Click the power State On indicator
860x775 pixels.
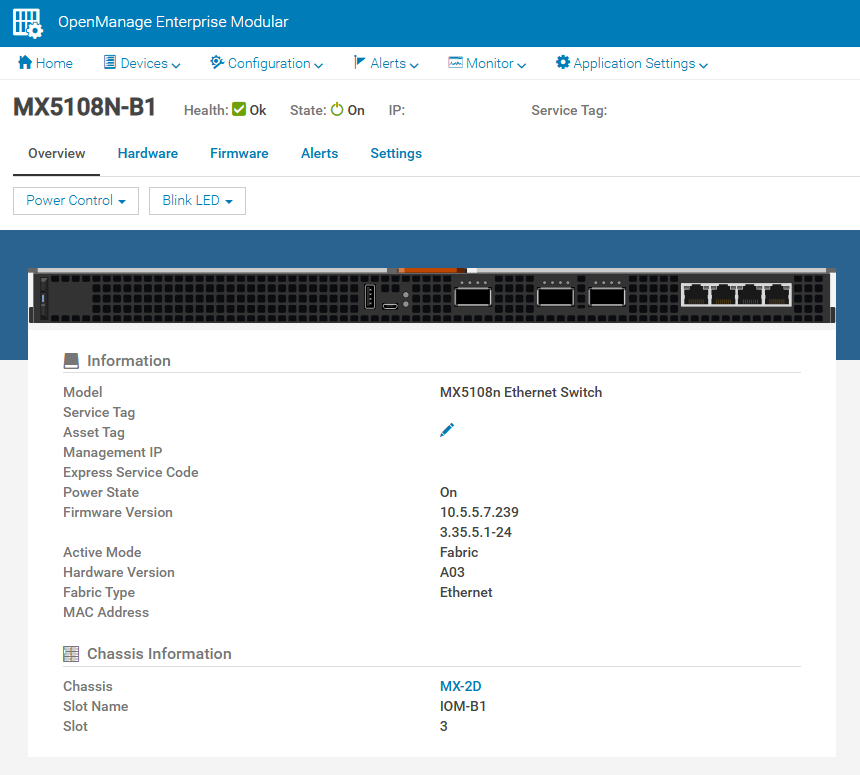pos(337,110)
